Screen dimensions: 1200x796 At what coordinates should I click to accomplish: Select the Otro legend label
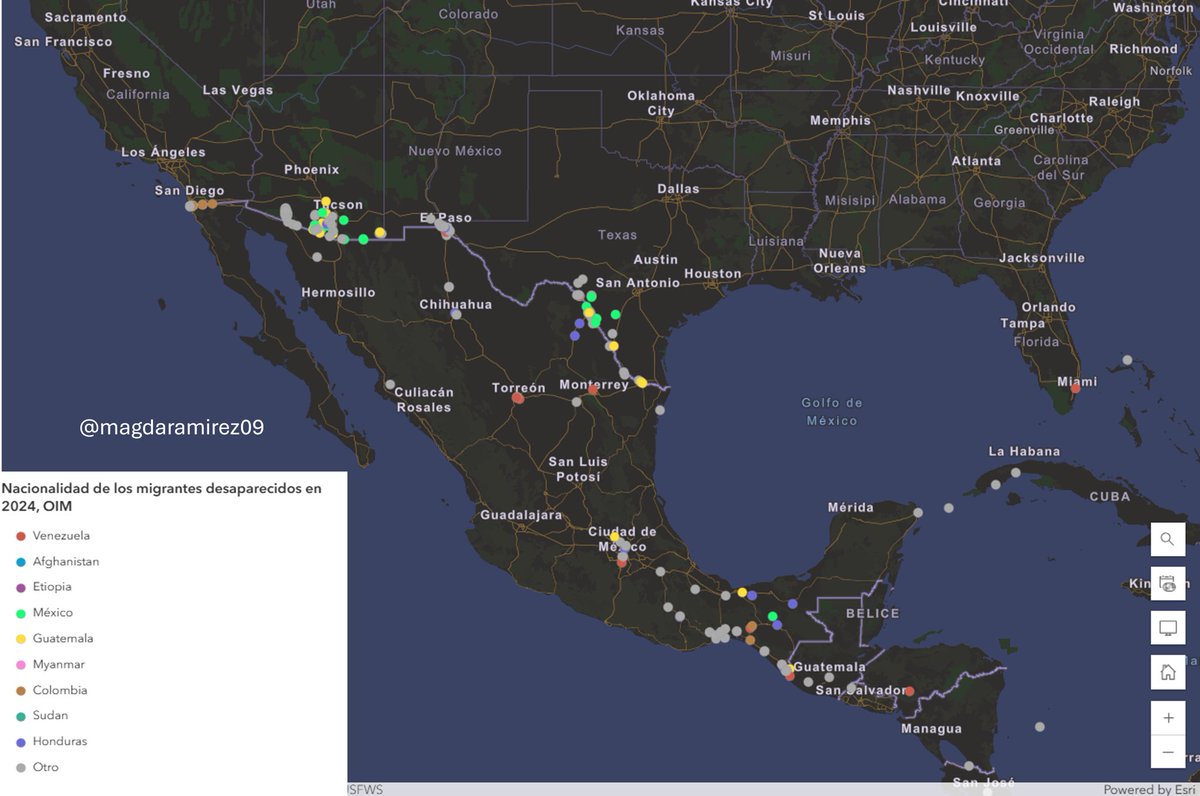tap(46, 767)
